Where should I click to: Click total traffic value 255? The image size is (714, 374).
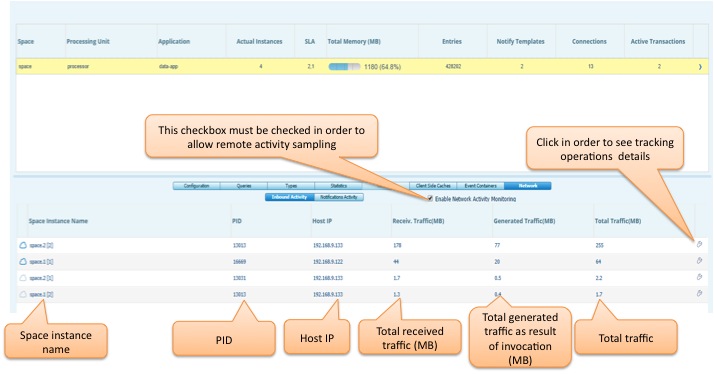(599, 245)
